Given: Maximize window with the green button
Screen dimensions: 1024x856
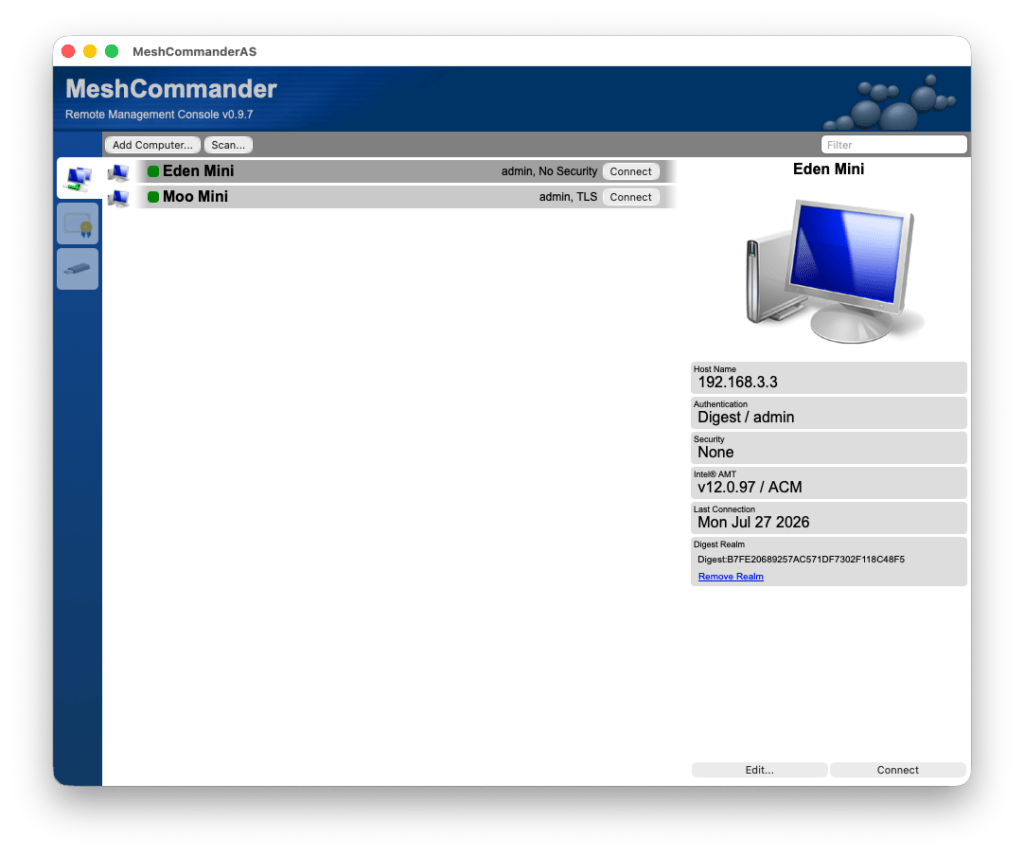Looking at the screenshot, I should [x=112, y=52].
